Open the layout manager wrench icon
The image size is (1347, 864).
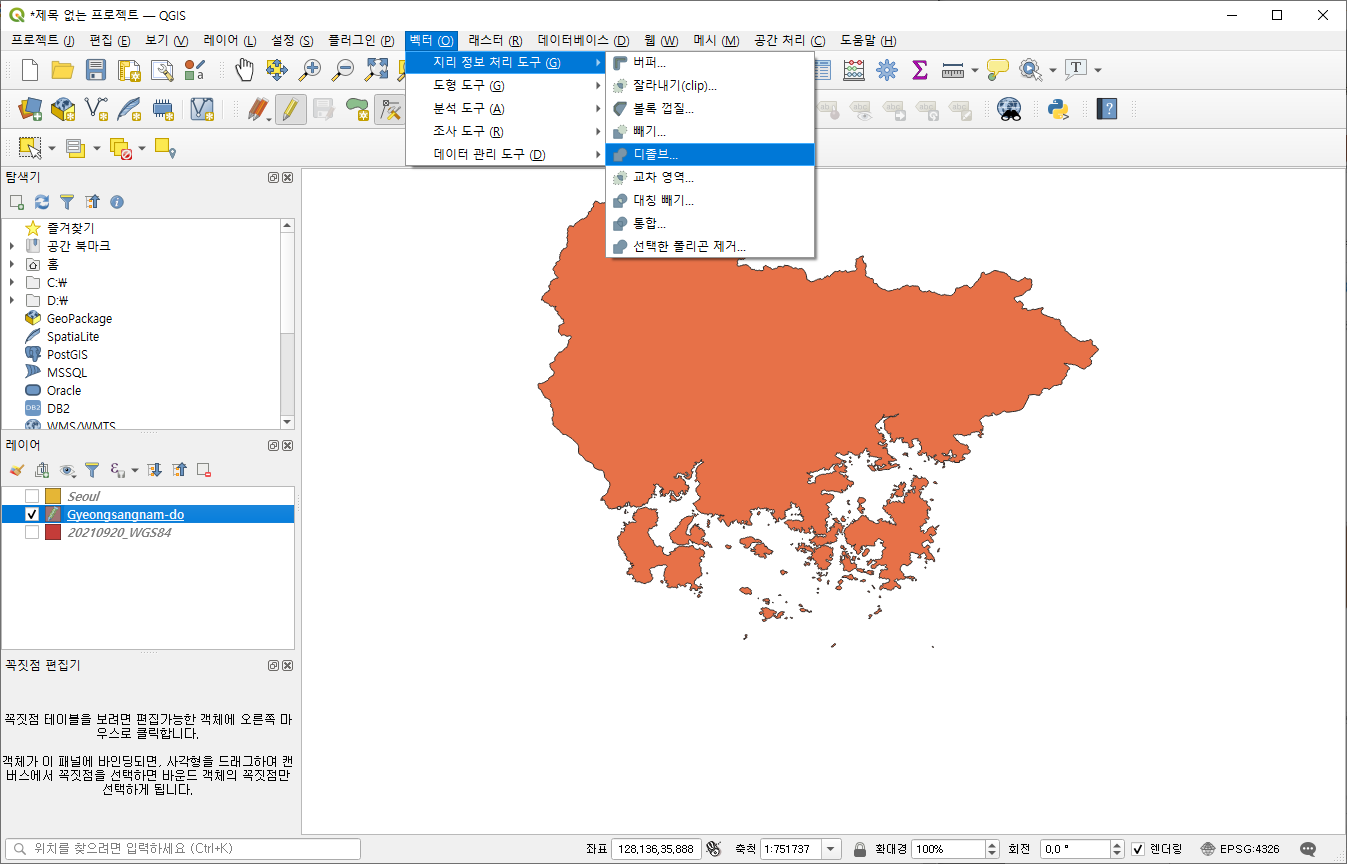pyautogui.click(x=162, y=69)
